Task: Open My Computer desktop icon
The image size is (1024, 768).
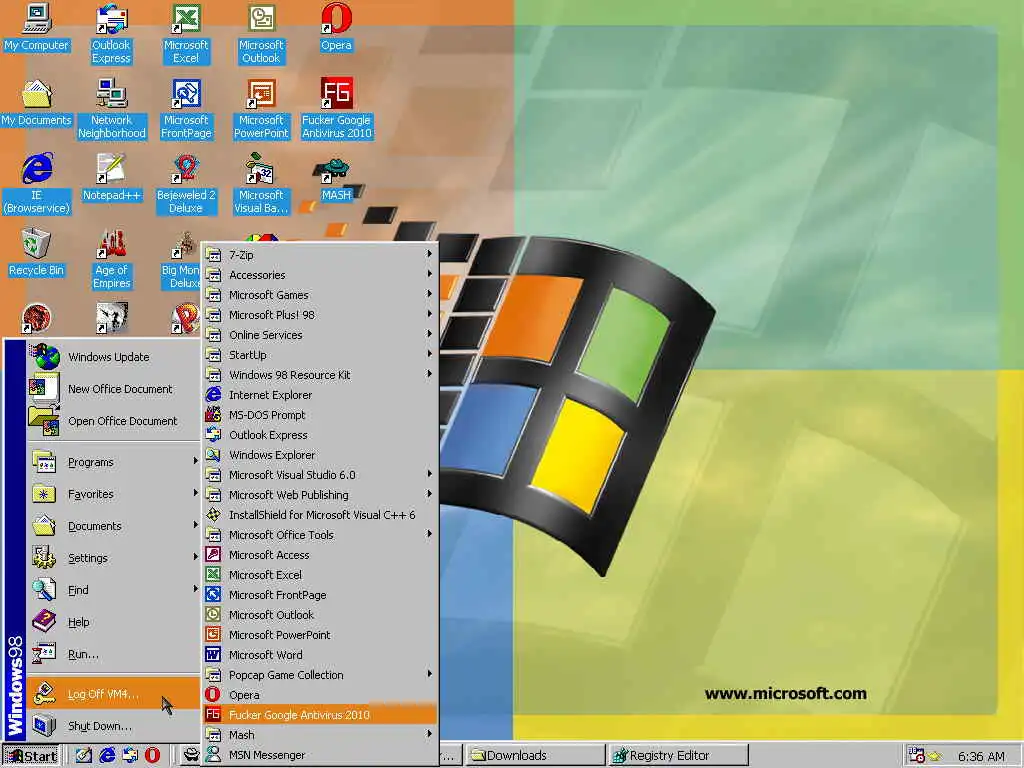Action: (37, 27)
